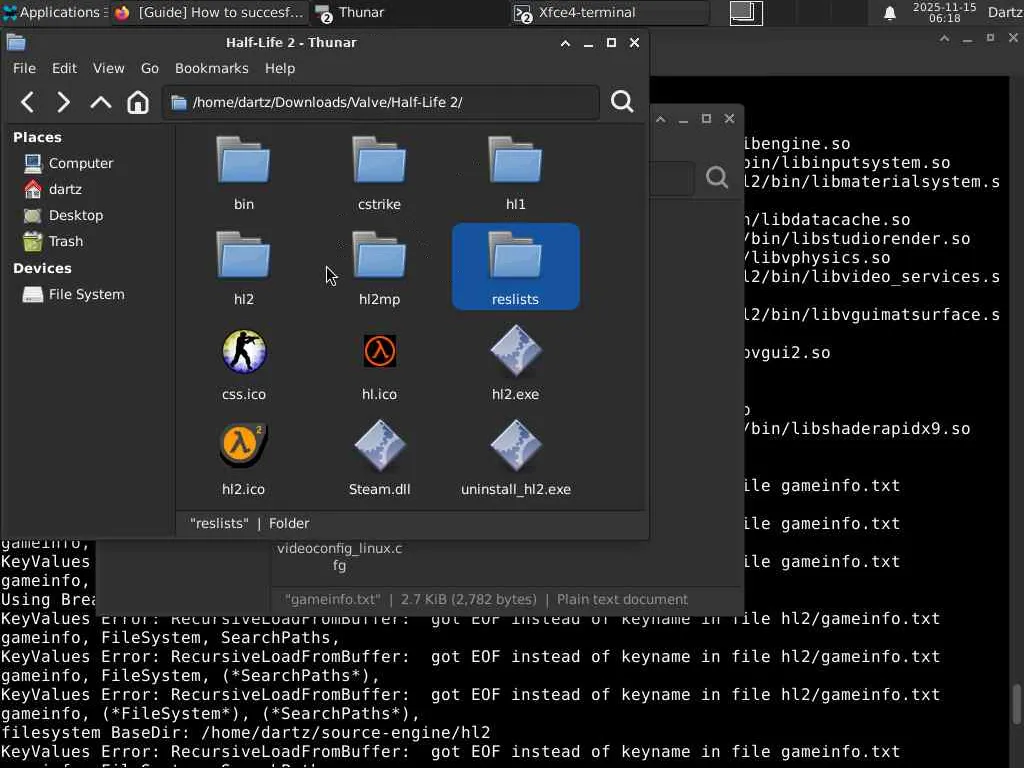This screenshot has height=768, width=1024.
Task: Open the Go menu
Action: (150, 68)
